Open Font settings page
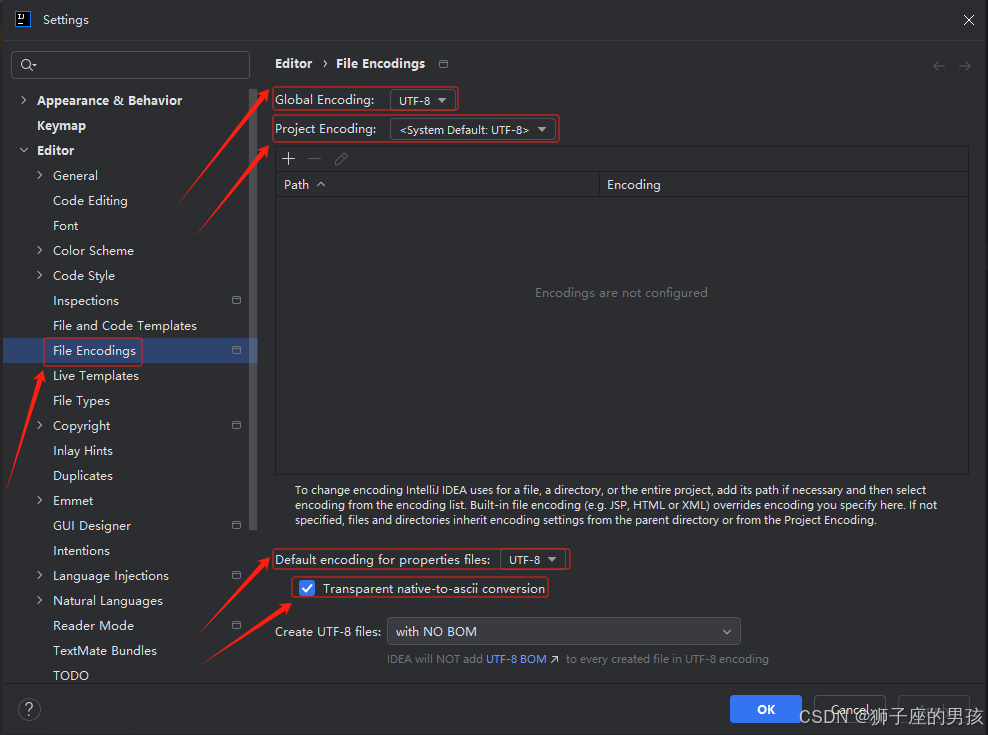The image size is (988, 735). click(x=66, y=226)
